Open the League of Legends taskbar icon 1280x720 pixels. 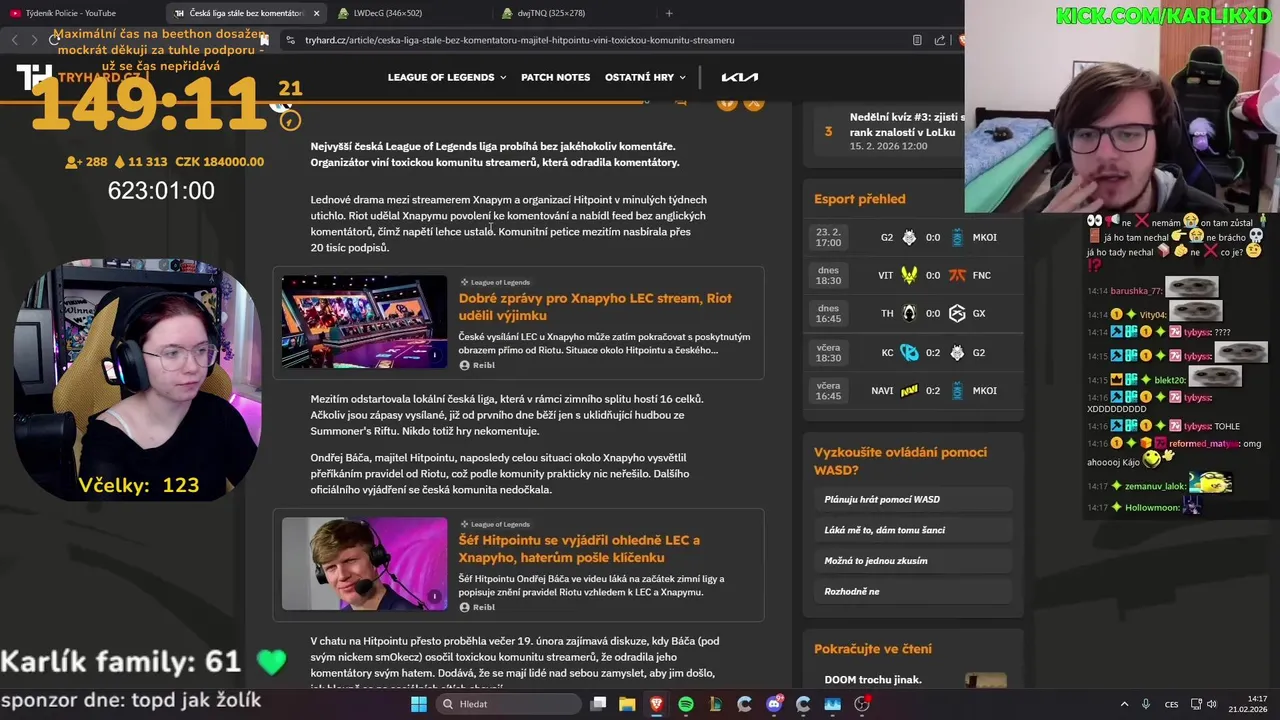pyautogui.click(x=715, y=704)
